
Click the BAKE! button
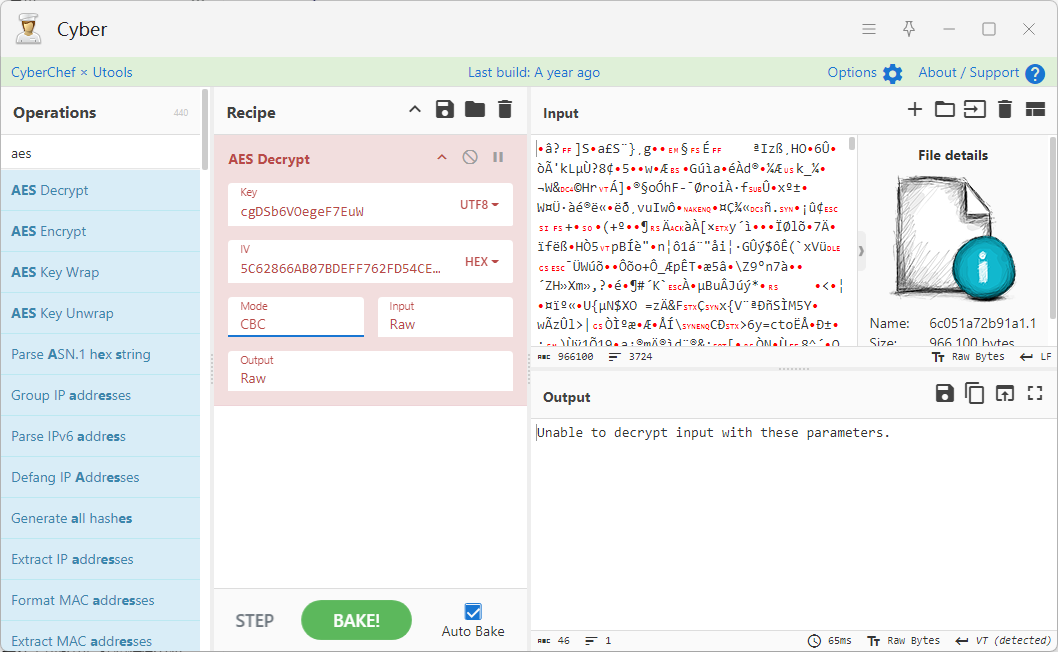[x=356, y=620]
